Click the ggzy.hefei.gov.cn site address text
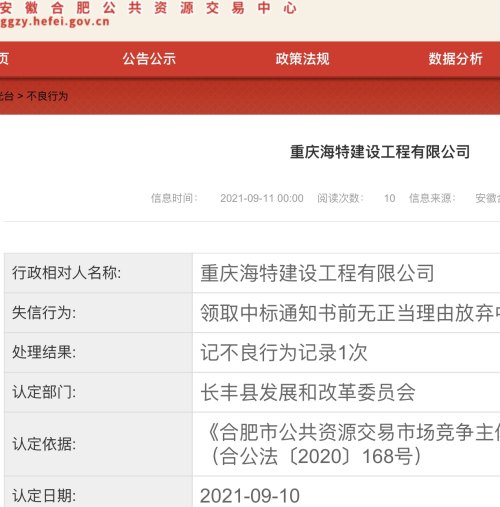 [x=55, y=22]
